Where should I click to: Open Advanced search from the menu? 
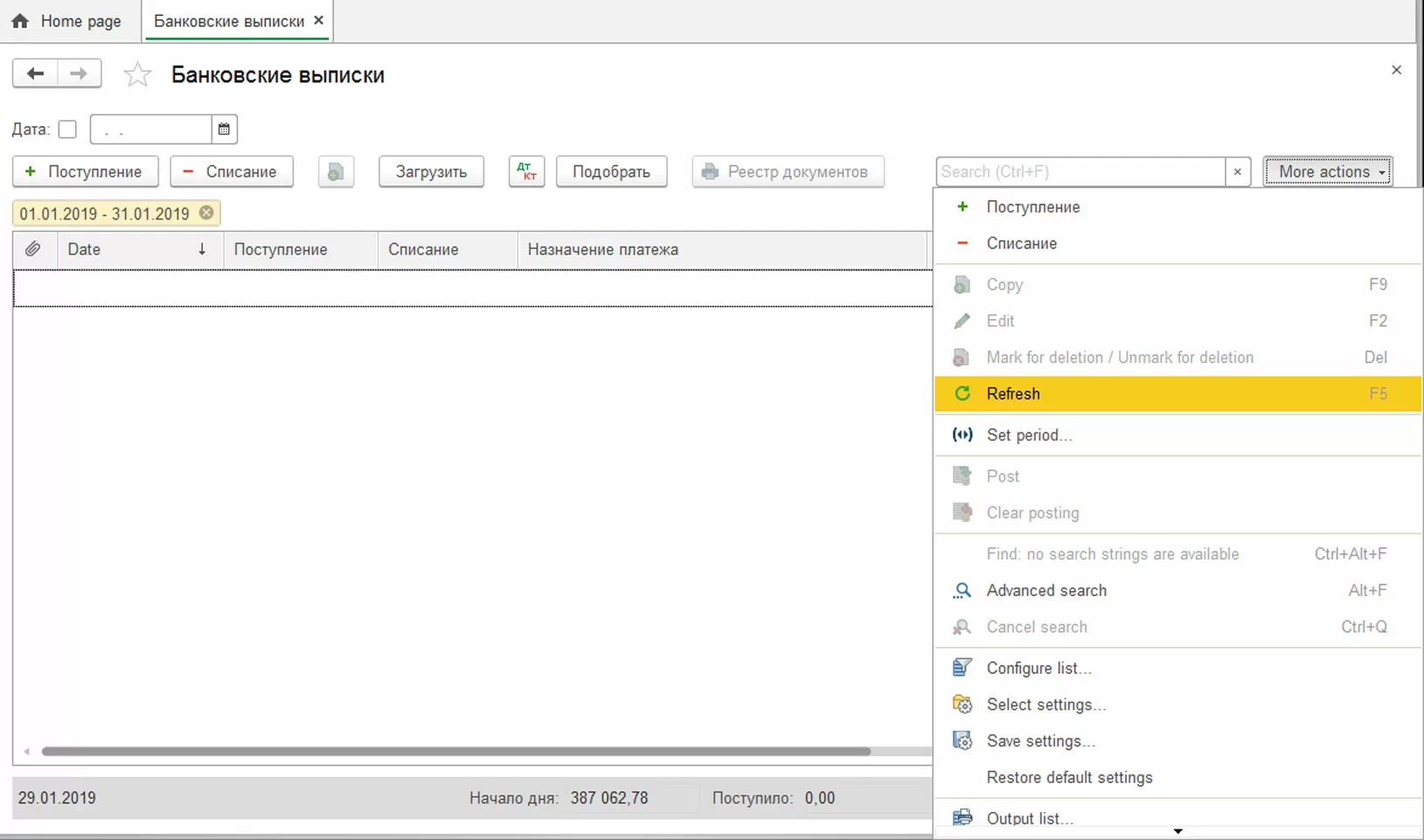click(x=1177, y=591)
